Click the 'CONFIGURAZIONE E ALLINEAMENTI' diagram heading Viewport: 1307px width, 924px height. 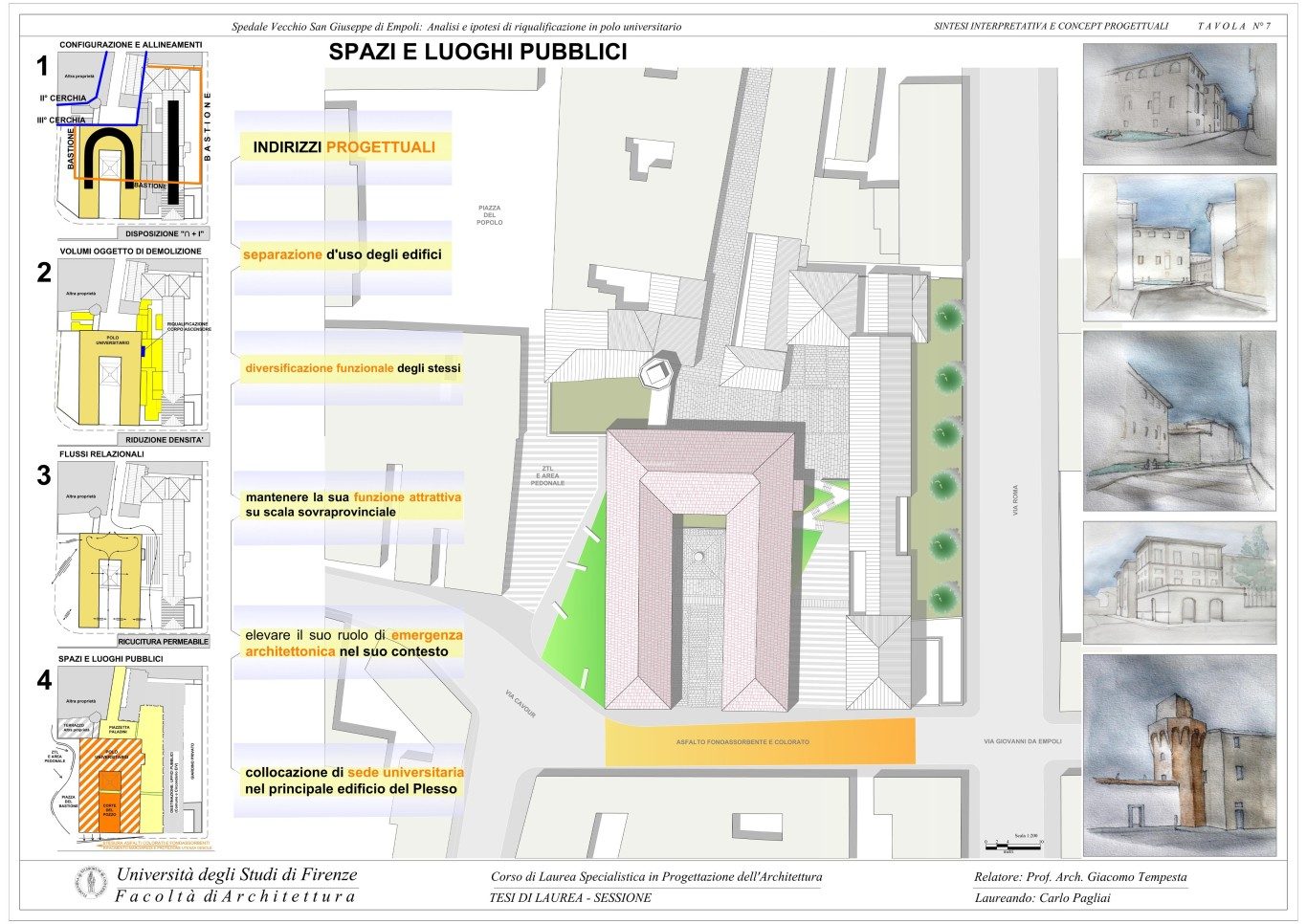131,45
